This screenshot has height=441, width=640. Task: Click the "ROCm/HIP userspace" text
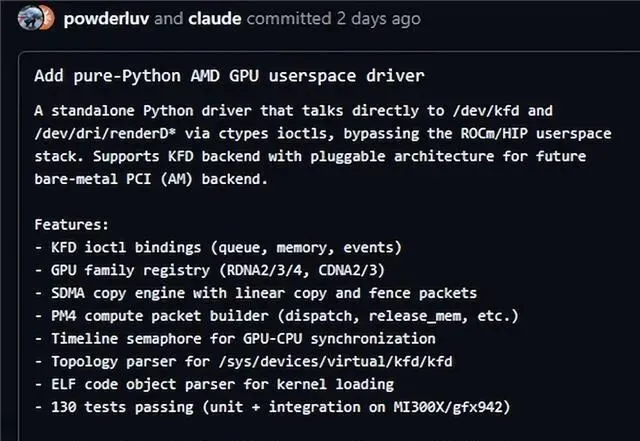click(507, 134)
